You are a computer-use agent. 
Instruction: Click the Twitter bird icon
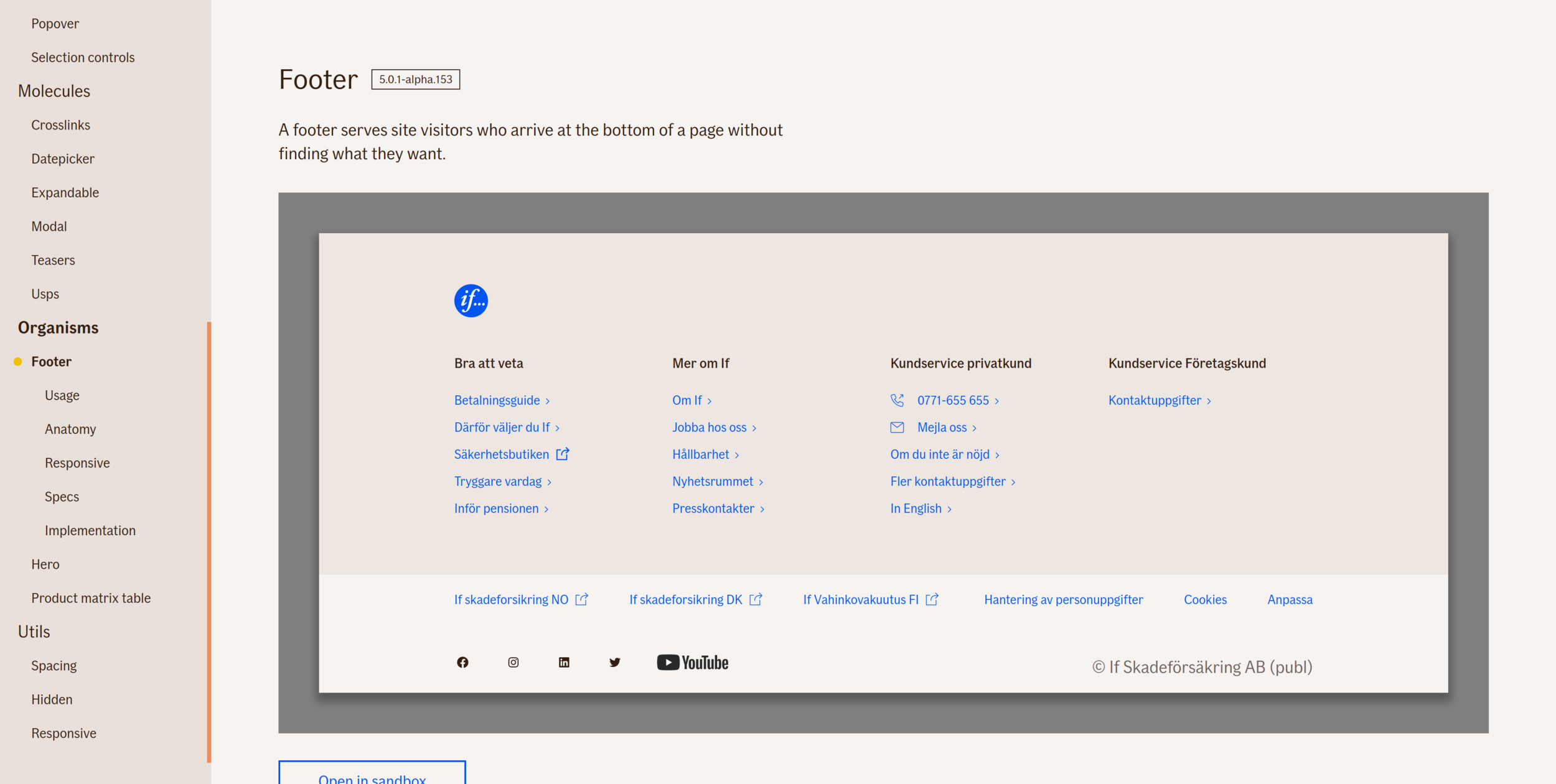[614, 662]
